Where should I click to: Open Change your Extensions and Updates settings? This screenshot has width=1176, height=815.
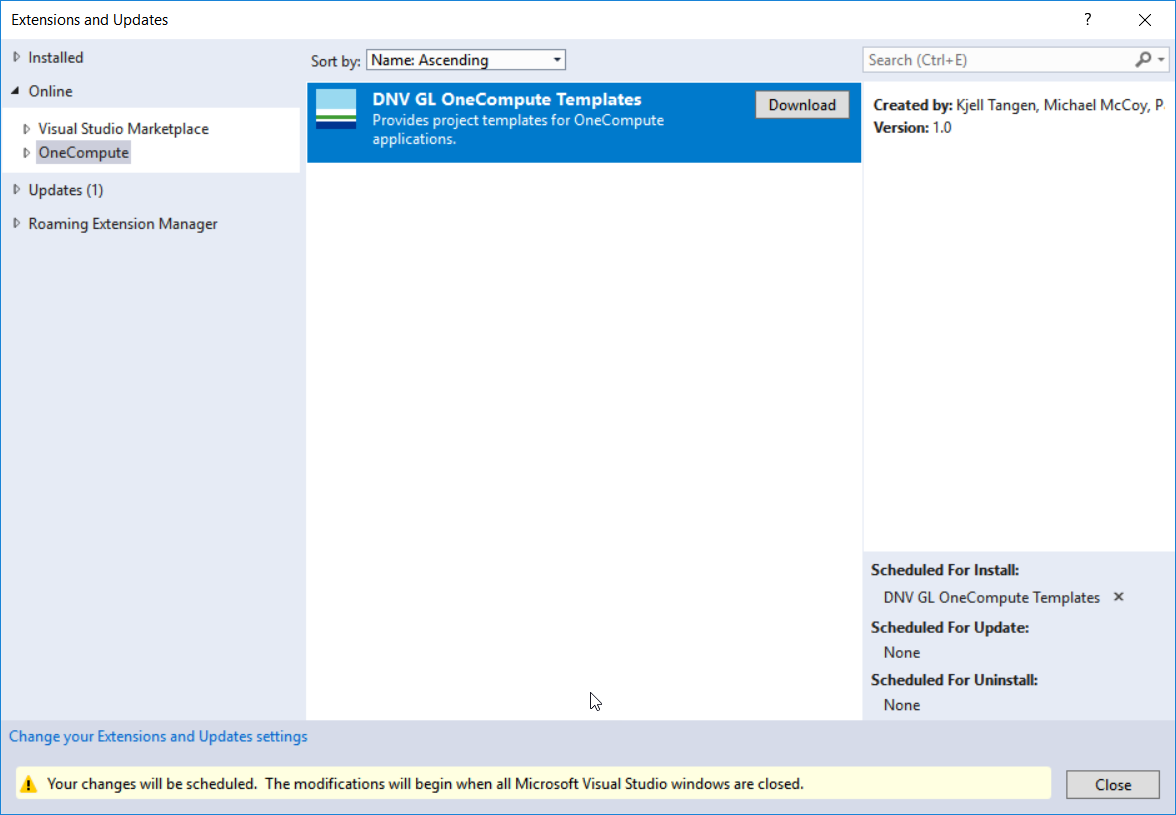tap(157, 736)
